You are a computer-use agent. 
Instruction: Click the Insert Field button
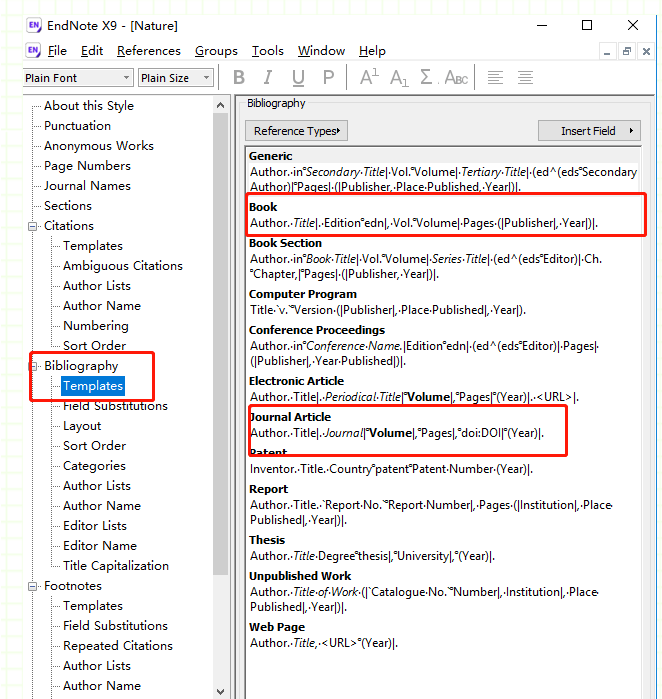(589, 131)
